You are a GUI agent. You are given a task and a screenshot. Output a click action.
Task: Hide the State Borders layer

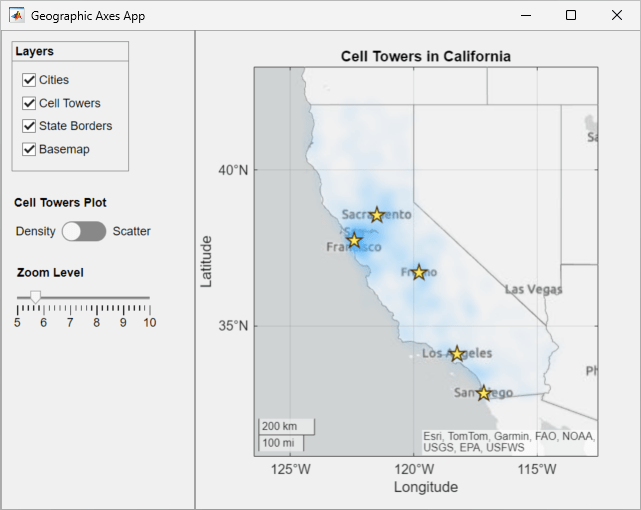(29, 126)
